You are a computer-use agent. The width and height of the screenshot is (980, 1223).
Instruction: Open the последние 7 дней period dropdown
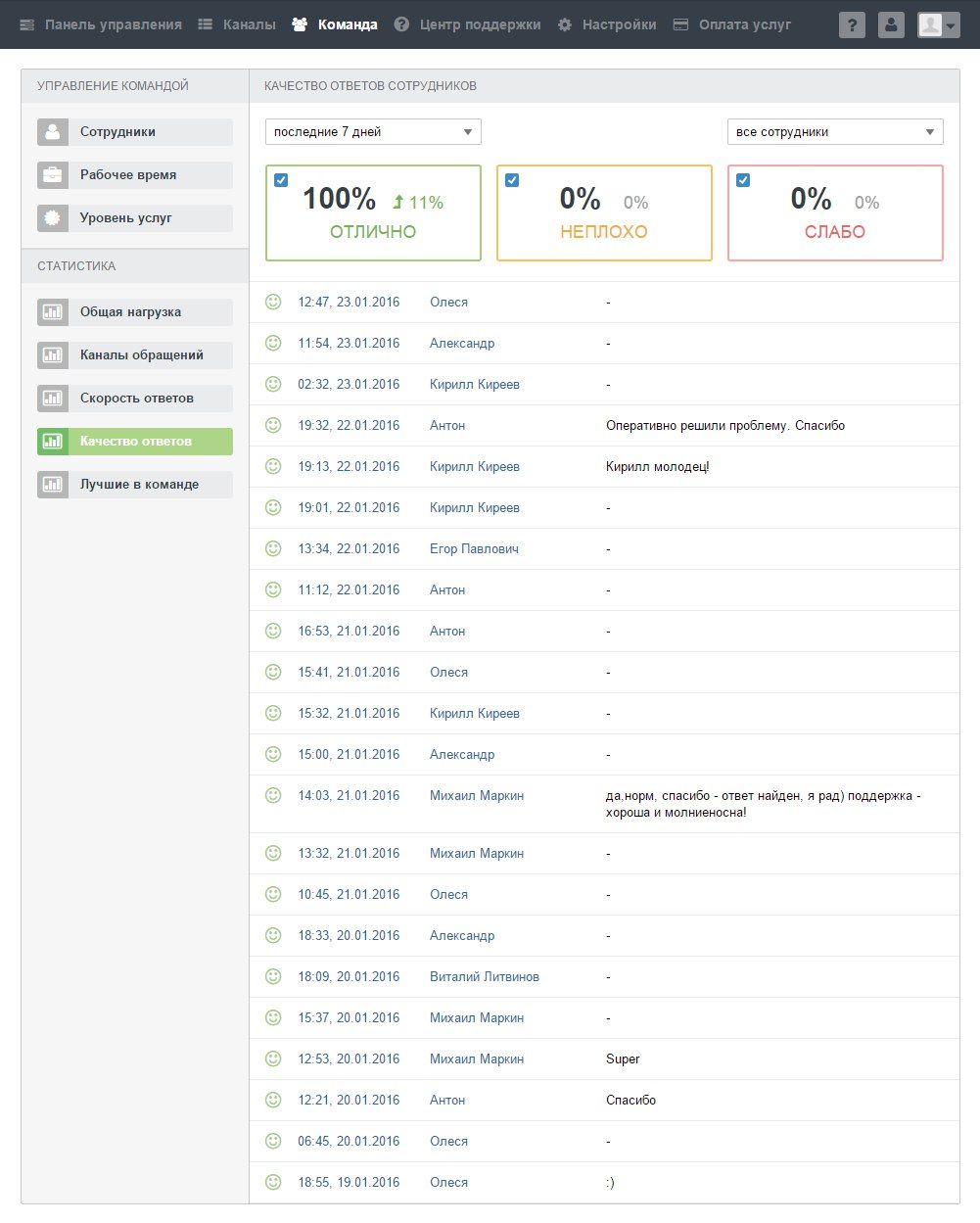[x=373, y=132]
